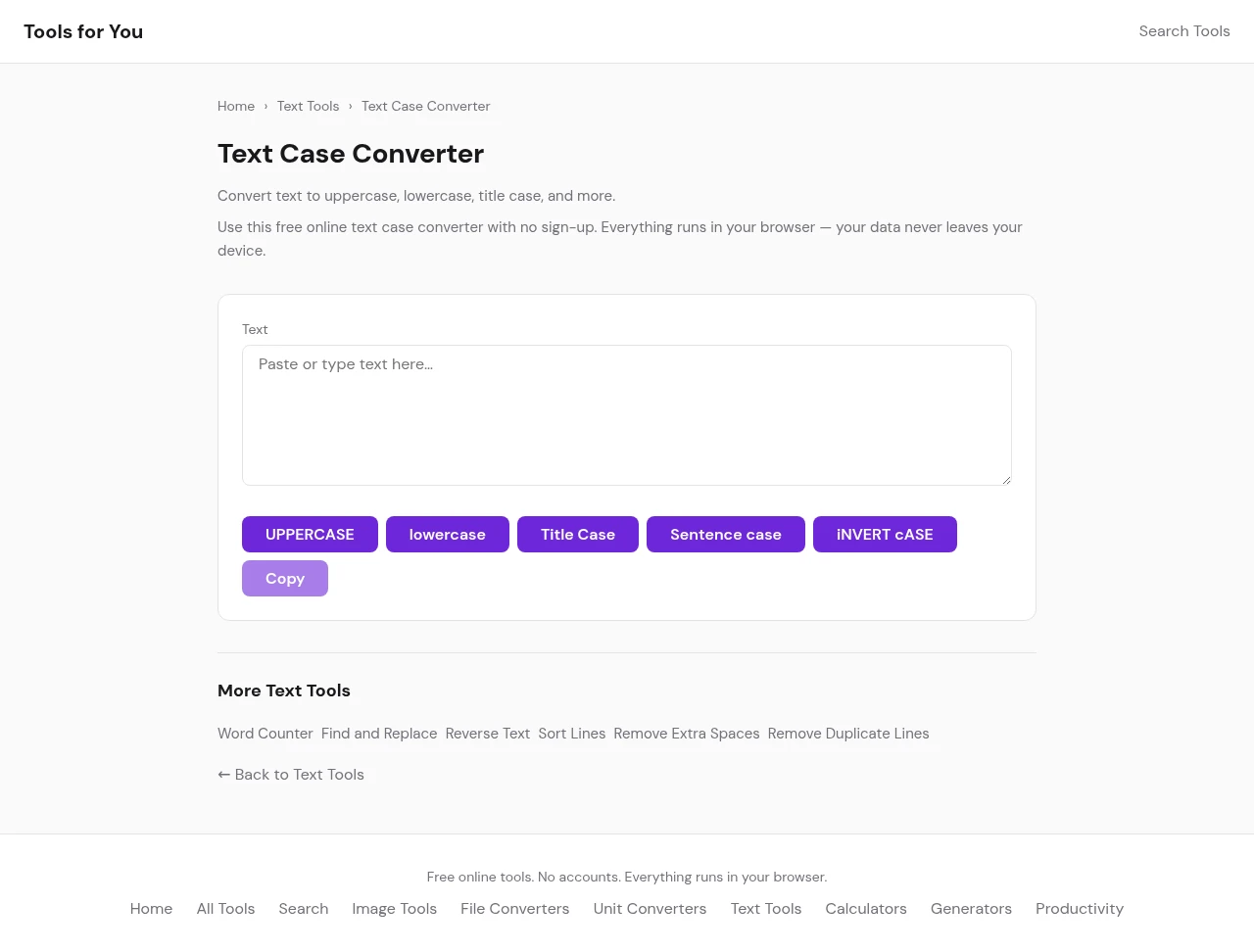Select Calculators in the footer navigation

tap(865, 909)
